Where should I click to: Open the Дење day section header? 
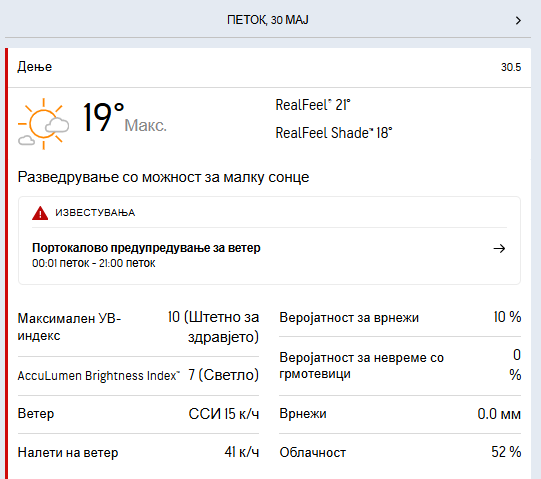tap(269, 67)
